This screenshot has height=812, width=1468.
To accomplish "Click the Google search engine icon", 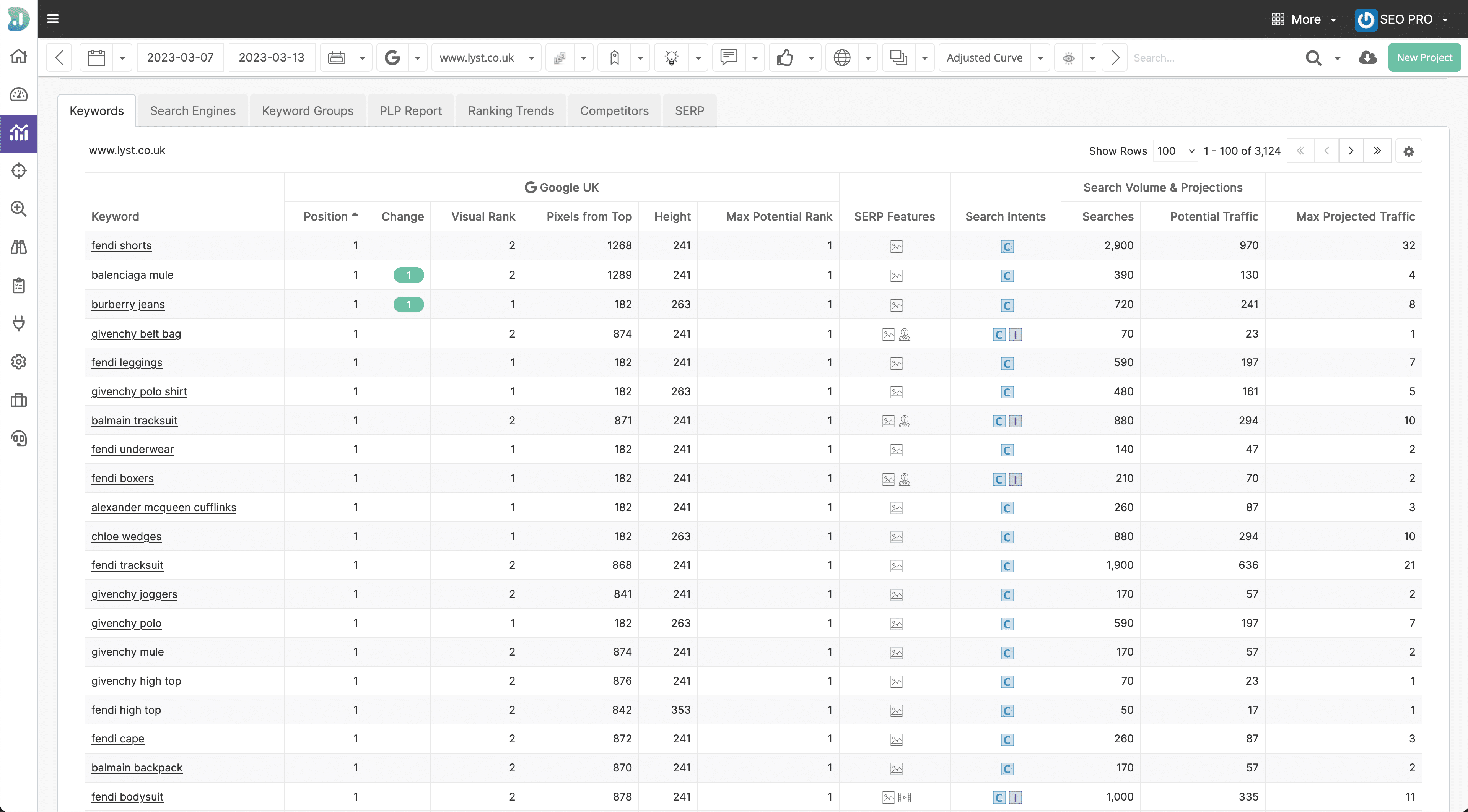I will (392, 57).
